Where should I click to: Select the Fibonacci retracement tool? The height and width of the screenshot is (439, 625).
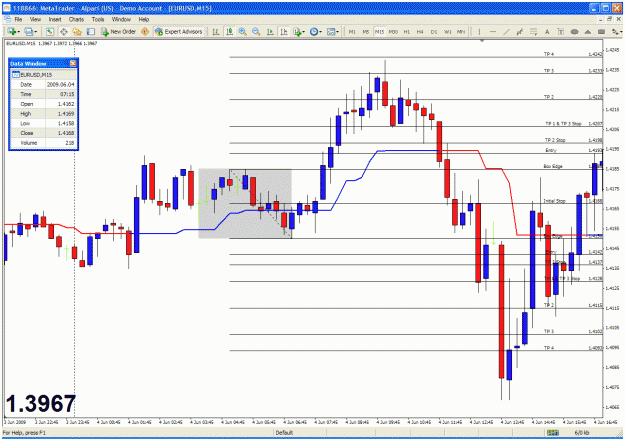(x=533, y=31)
